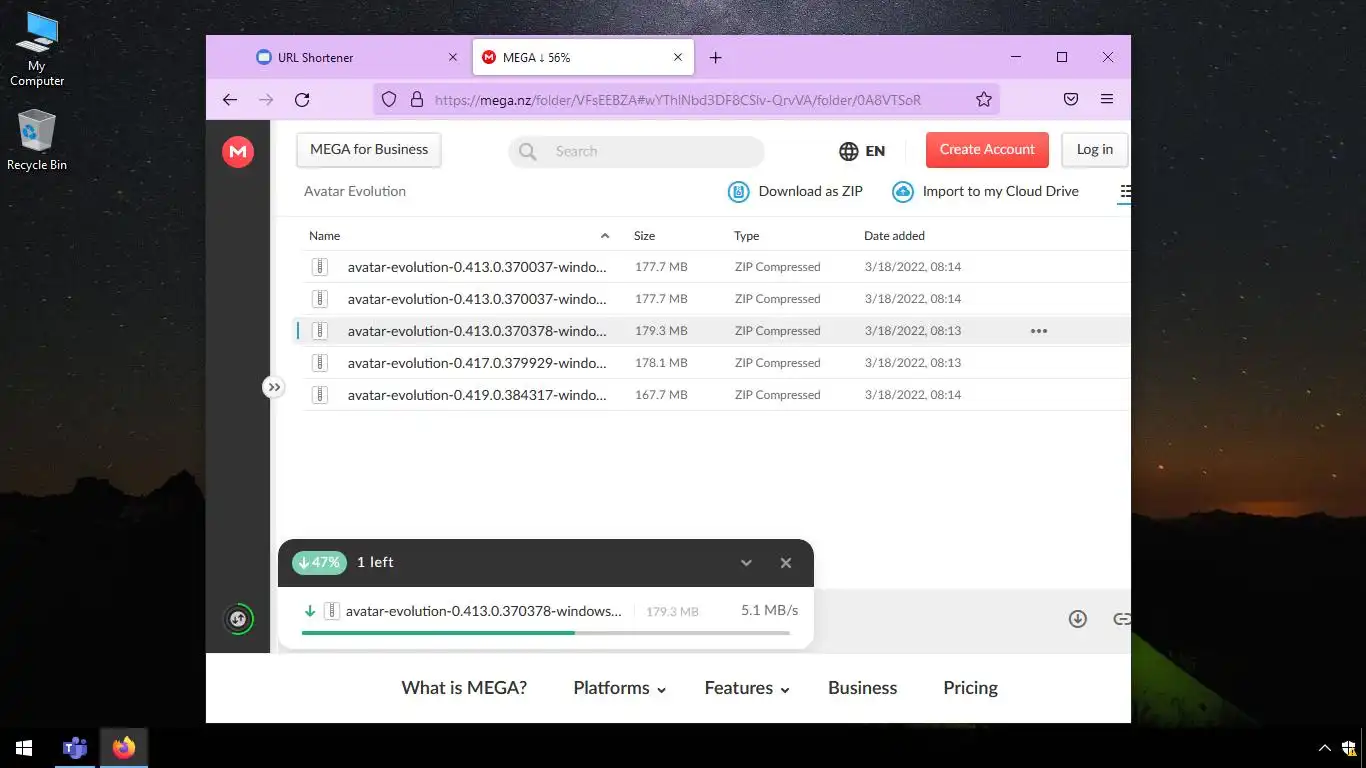Click the browser address bar URL
This screenshot has width=1366, height=768.
click(x=678, y=100)
